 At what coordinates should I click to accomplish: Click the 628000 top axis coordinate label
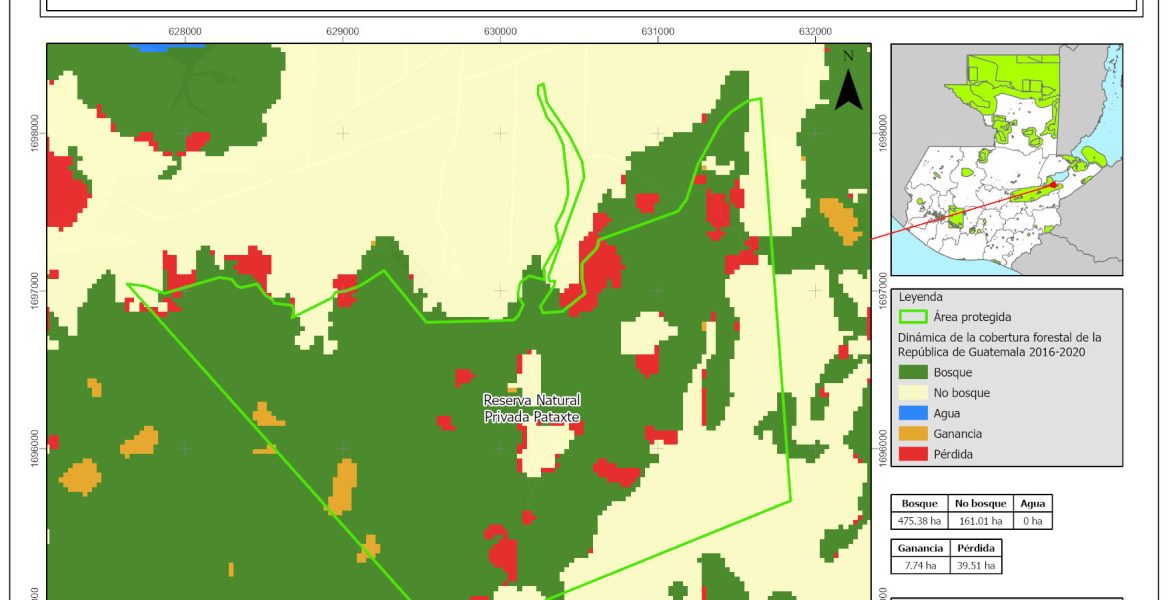pos(185,31)
